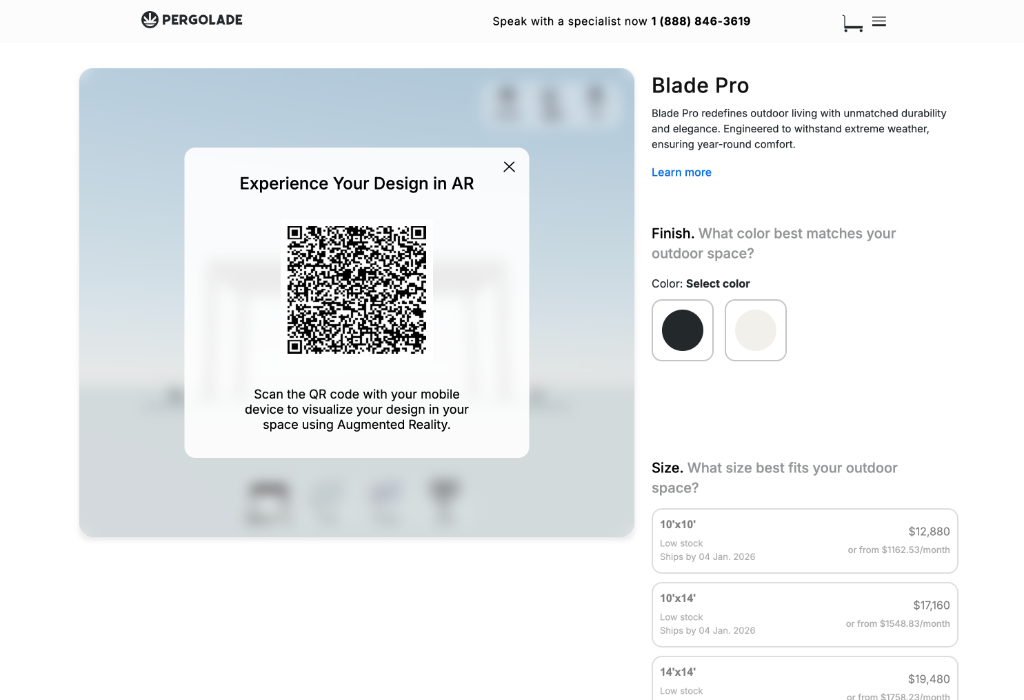Choose the 10'x10' size option

click(805, 541)
